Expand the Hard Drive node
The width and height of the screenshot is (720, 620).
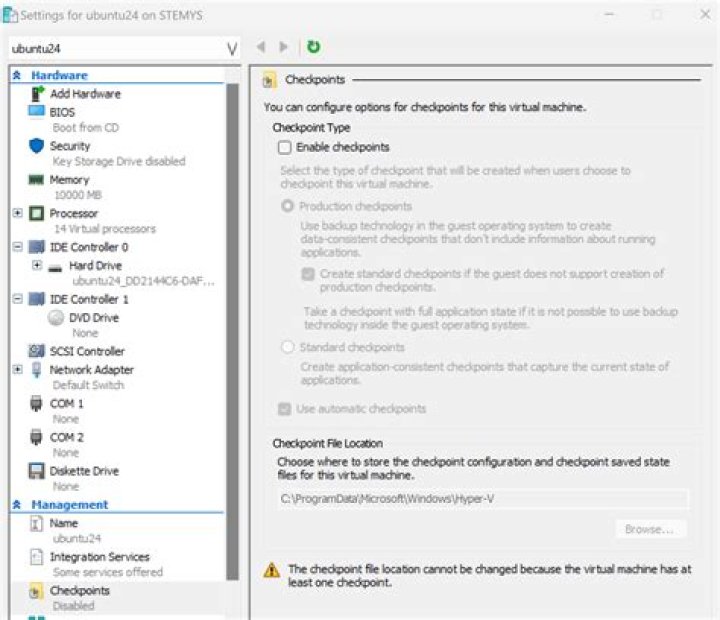point(37,265)
